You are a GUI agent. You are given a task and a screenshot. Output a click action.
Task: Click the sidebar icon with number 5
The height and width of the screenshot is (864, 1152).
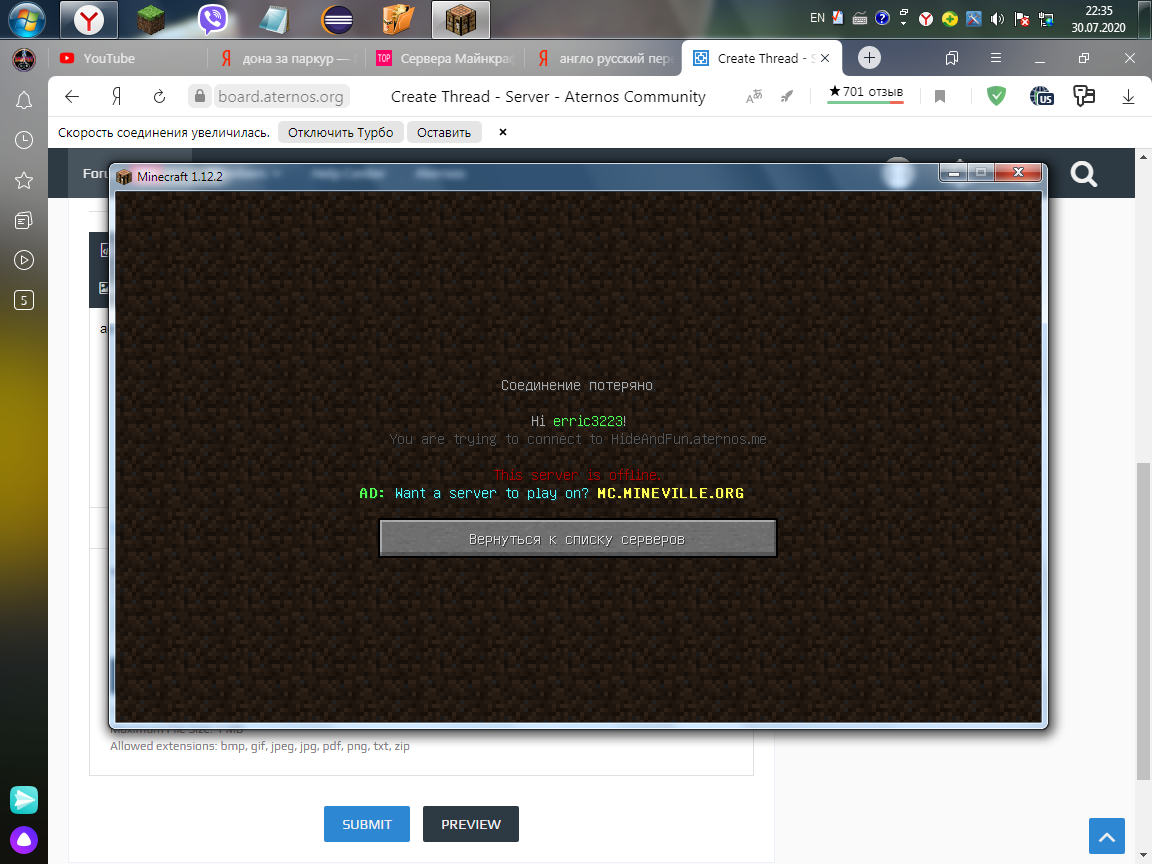pos(24,300)
